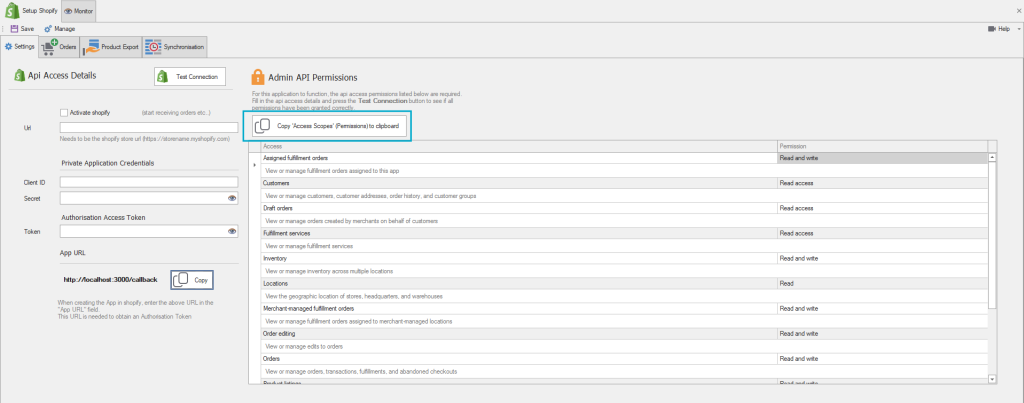Click description 'View or manage fulfillment services'
The height and width of the screenshot is (403, 1024).
pyautogui.click(x=310, y=246)
